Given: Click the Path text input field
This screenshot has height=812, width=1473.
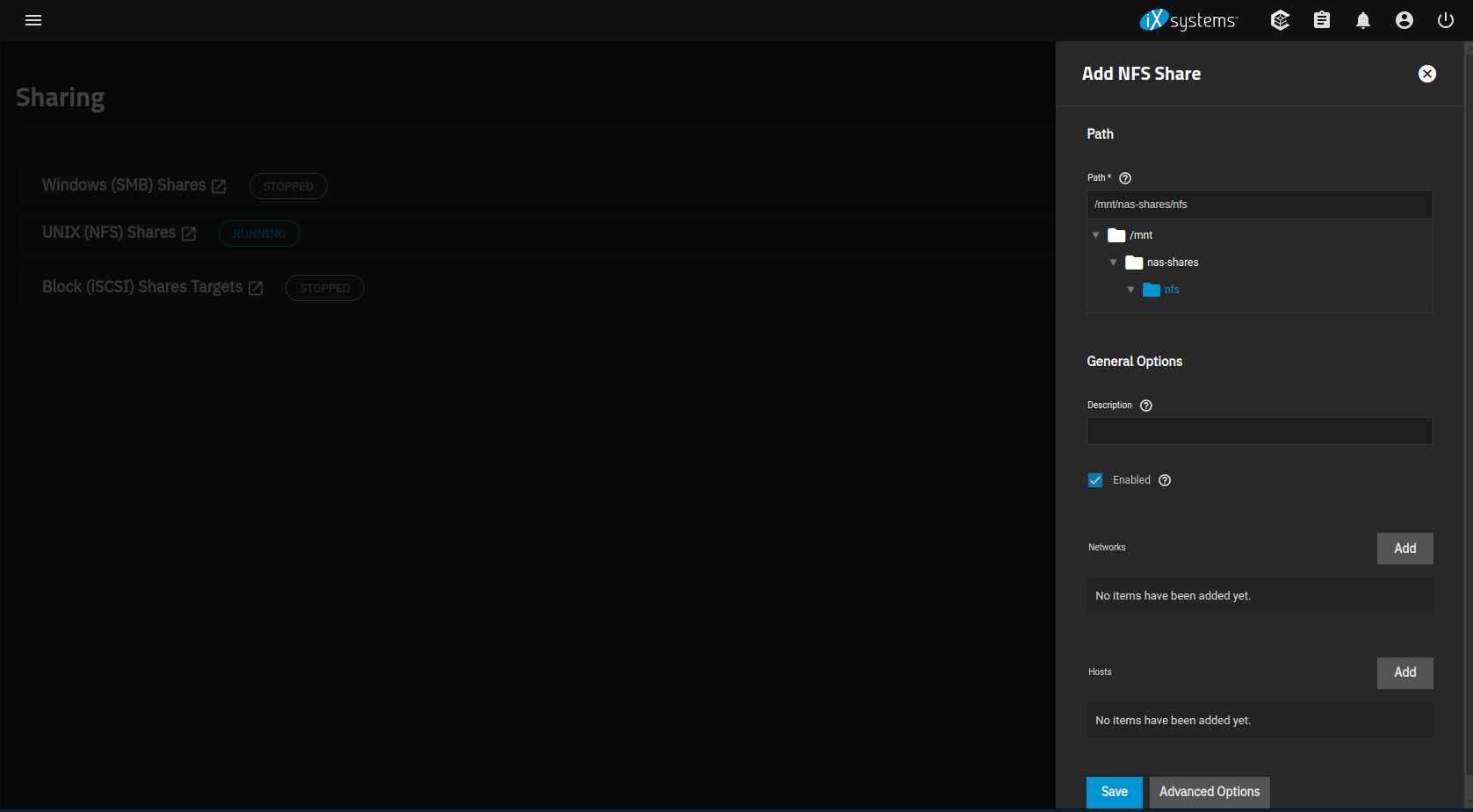Looking at the screenshot, I should tap(1259, 205).
